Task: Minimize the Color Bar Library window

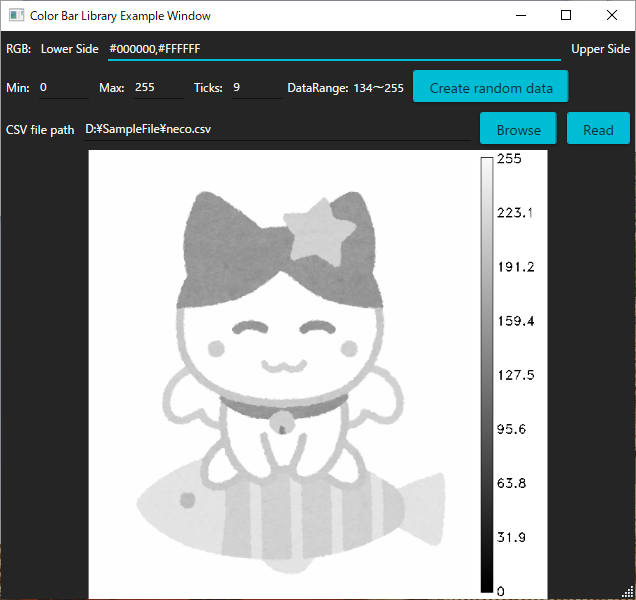Action: [521, 15]
